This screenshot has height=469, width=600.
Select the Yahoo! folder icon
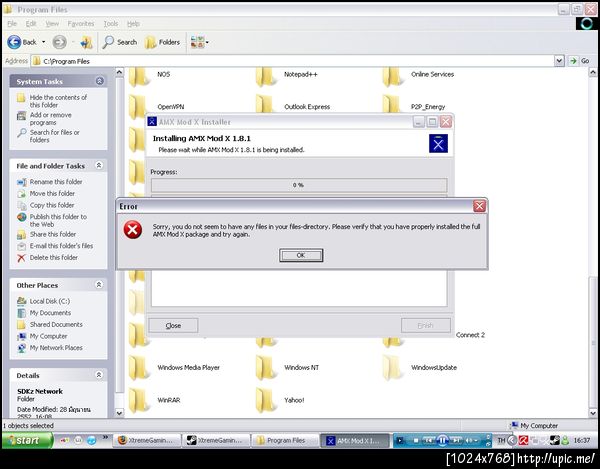[266, 400]
